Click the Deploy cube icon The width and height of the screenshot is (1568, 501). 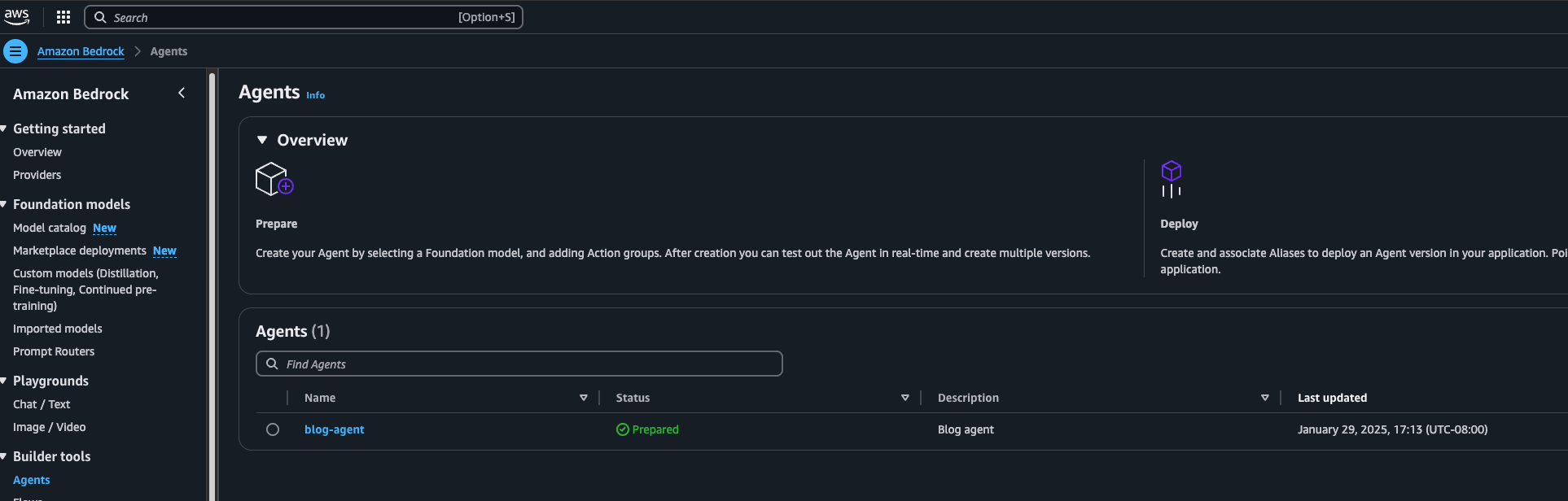click(1172, 179)
